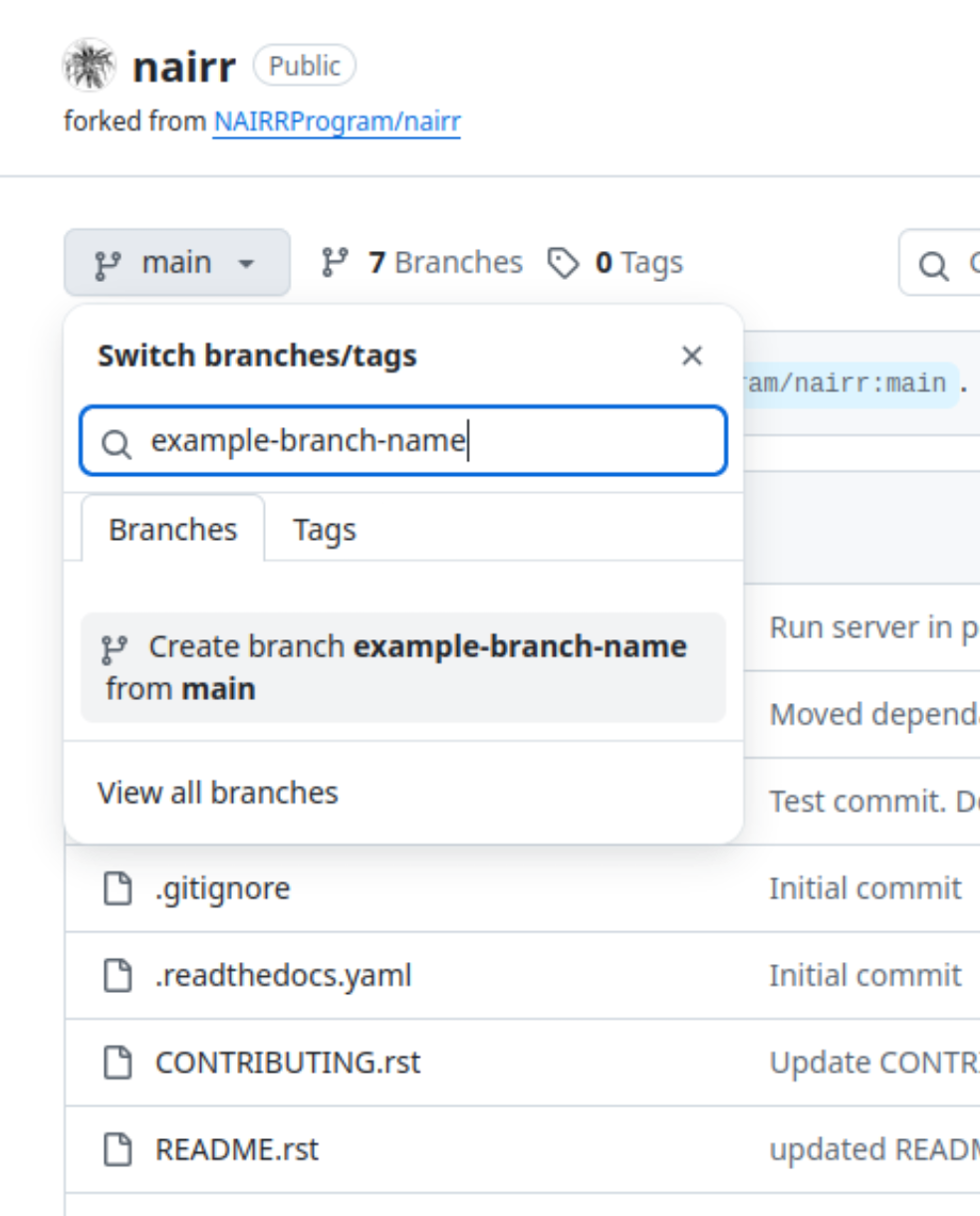
Task: Create branch example-branch-name from main
Action: click(x=403, y=667)
